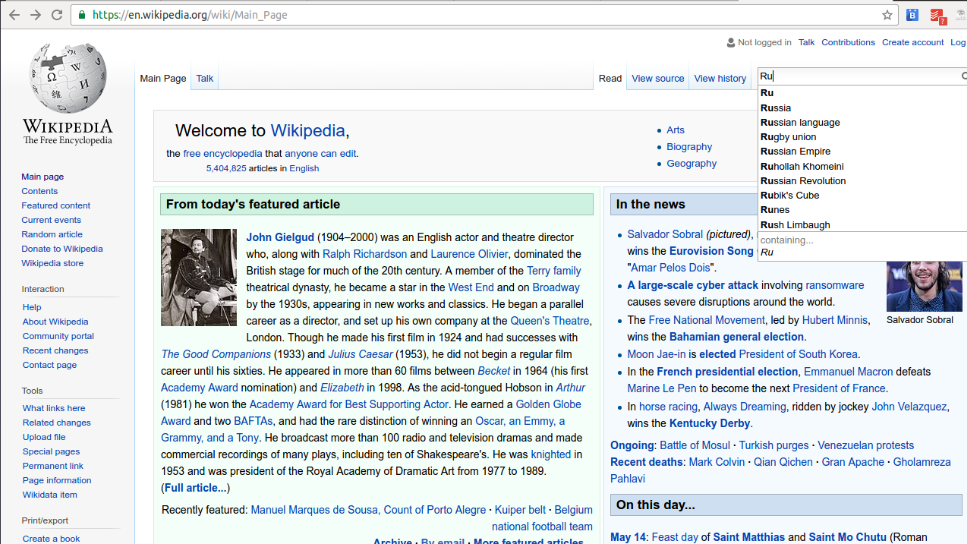
Task: Search pages containing Ru
Action: pos(862,246)
